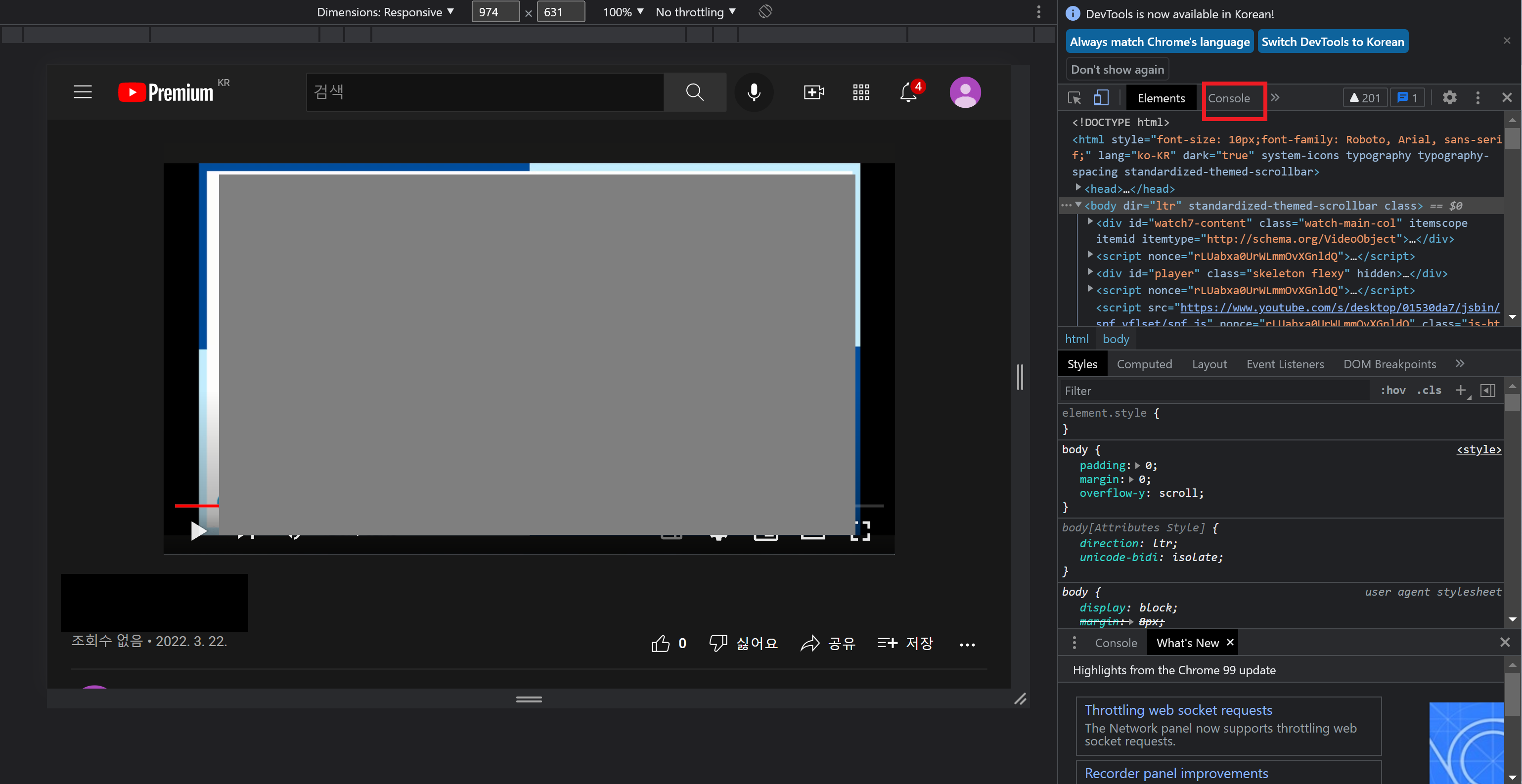Toggle the :hov element state panel
The width and height of the screenshot is (1522, 784).
point(1392,391)
